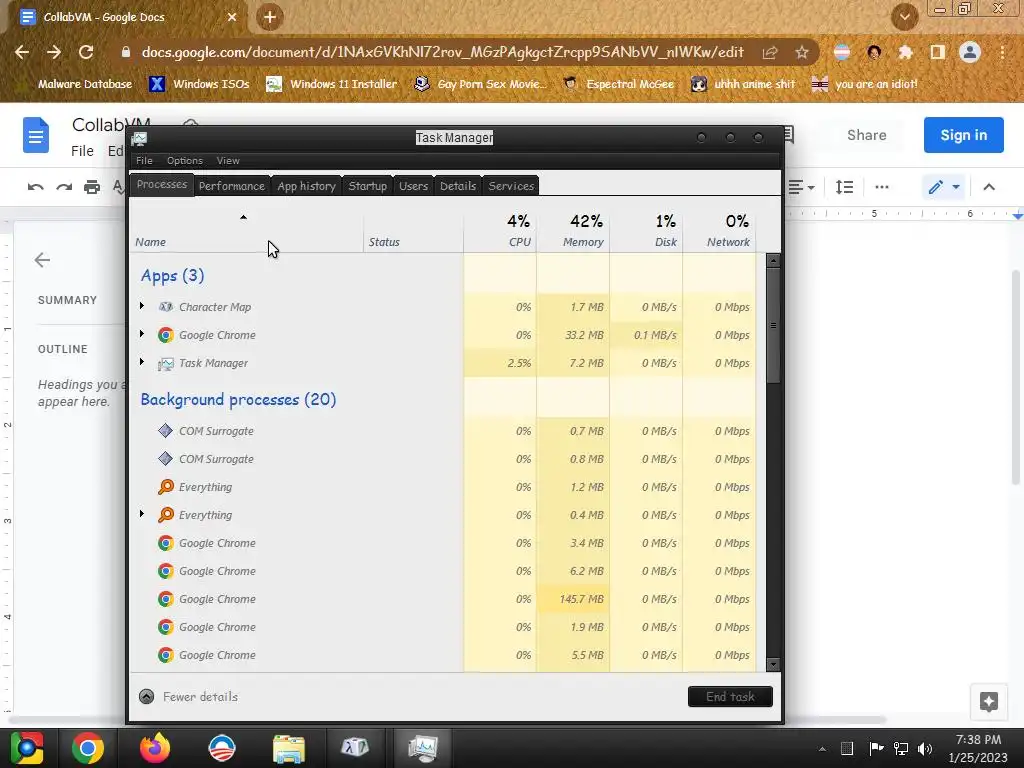Open Espectral McGee bookmark
This screenshot has width=1024, height=768.
tap(619, 84)
